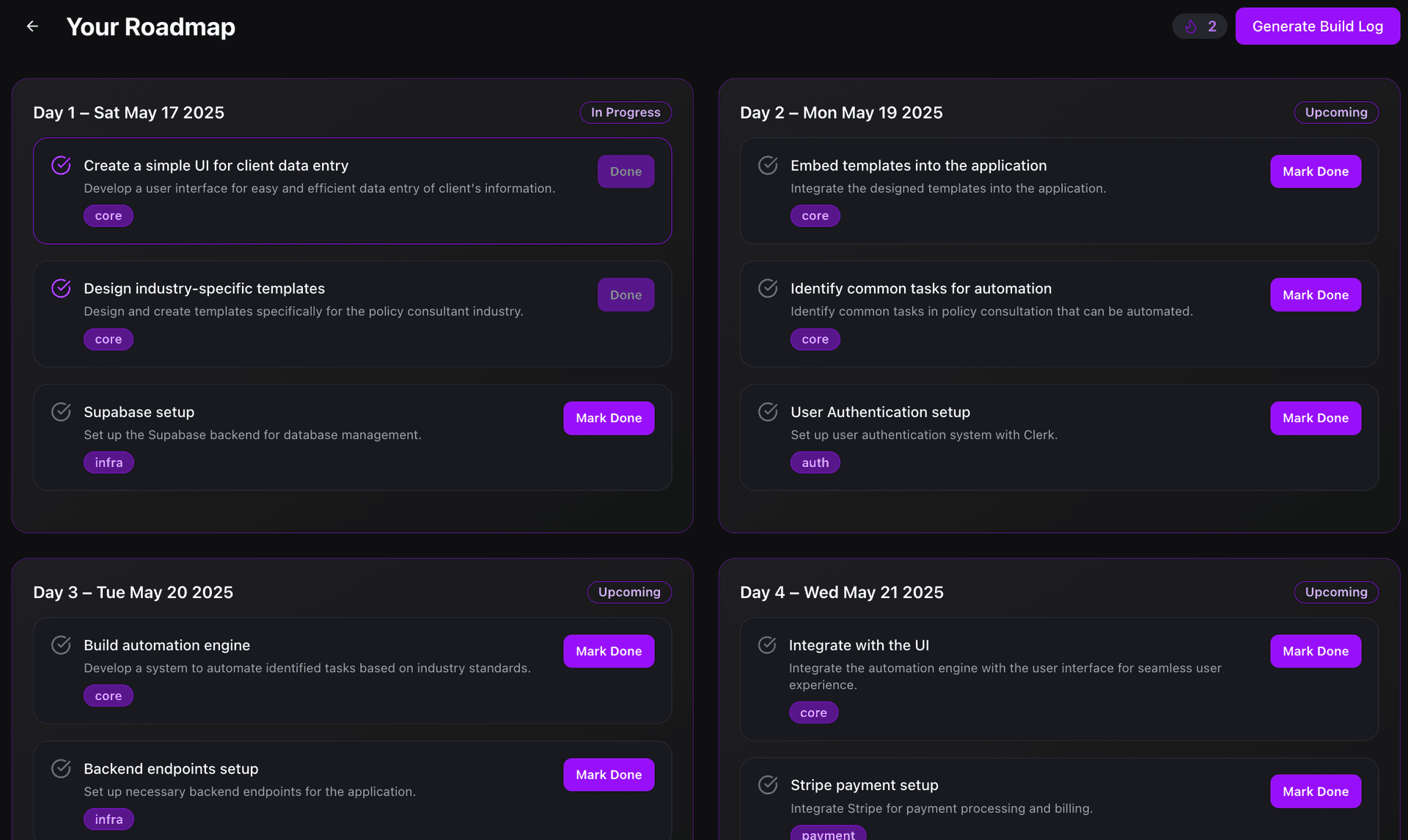Click check icon next to Build automation engine
Viewport: 1408px width, 840px height.
click(61, 645)
